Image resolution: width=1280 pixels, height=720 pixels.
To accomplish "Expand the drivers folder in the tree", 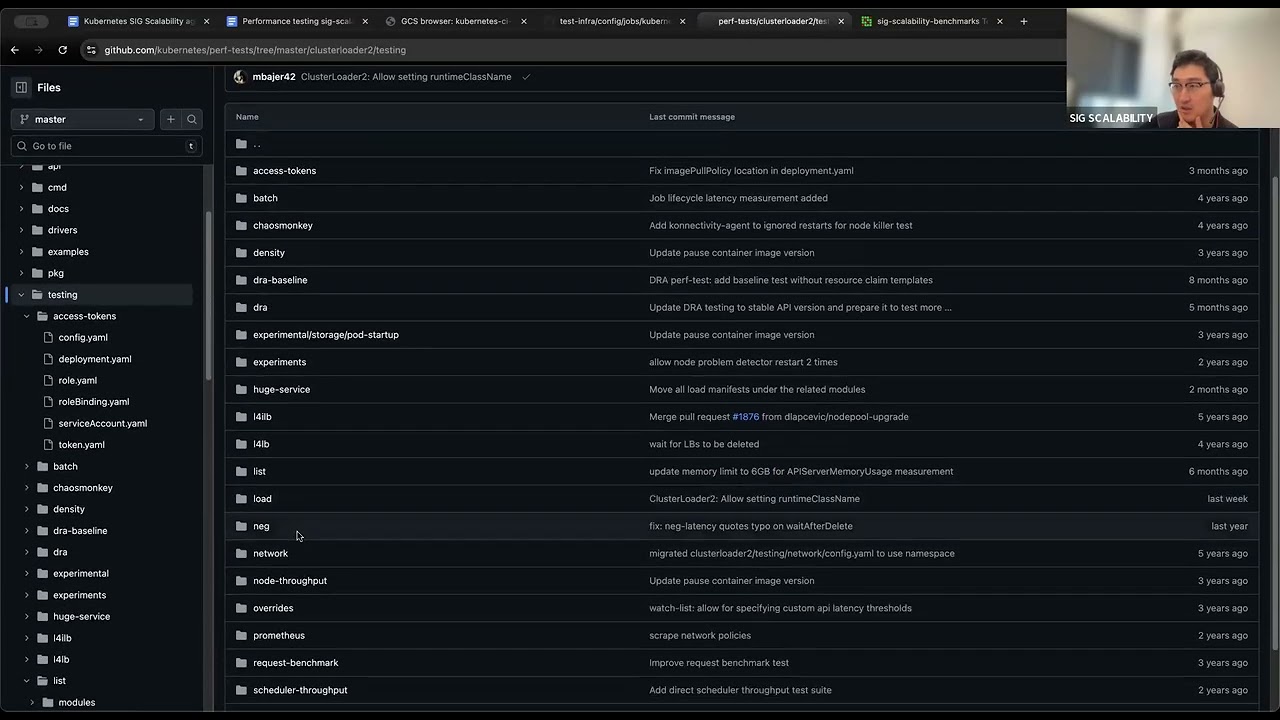I will pyautogui.click(x=21, y=230).
